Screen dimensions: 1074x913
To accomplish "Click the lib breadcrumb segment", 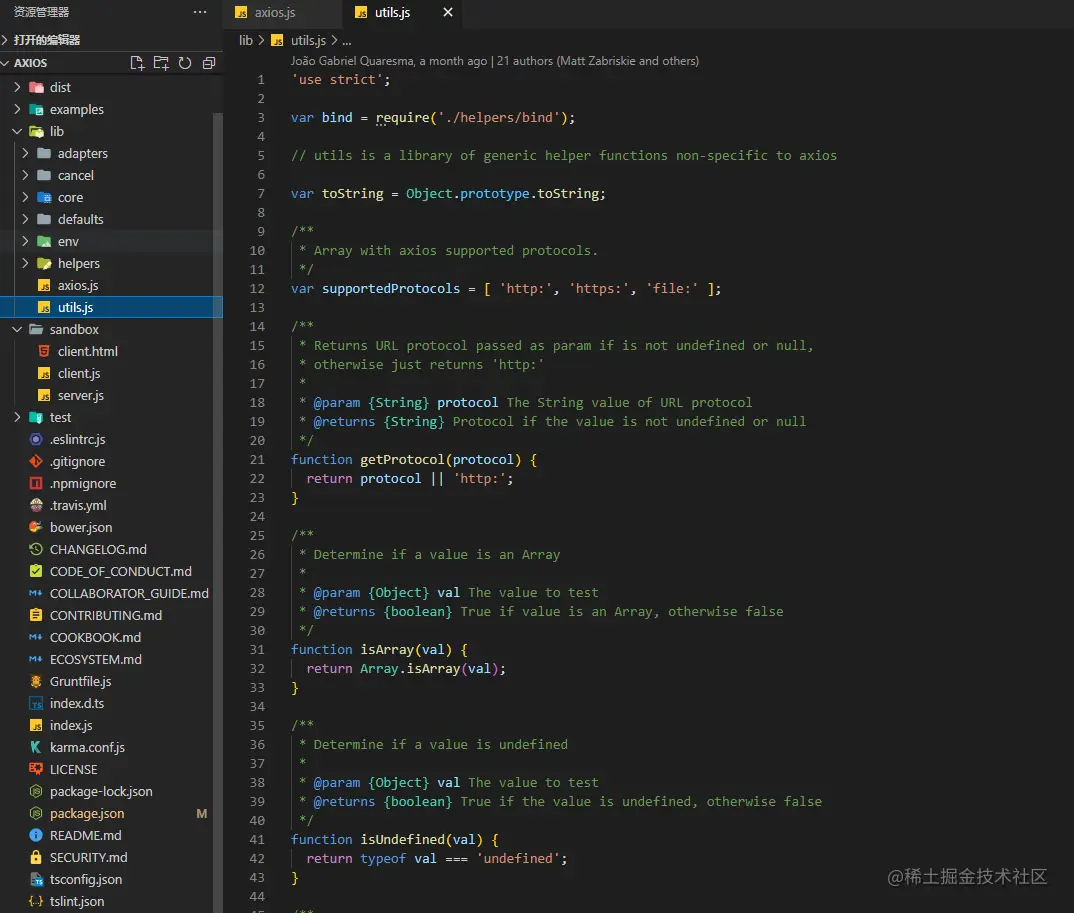I will pos(245,40).
